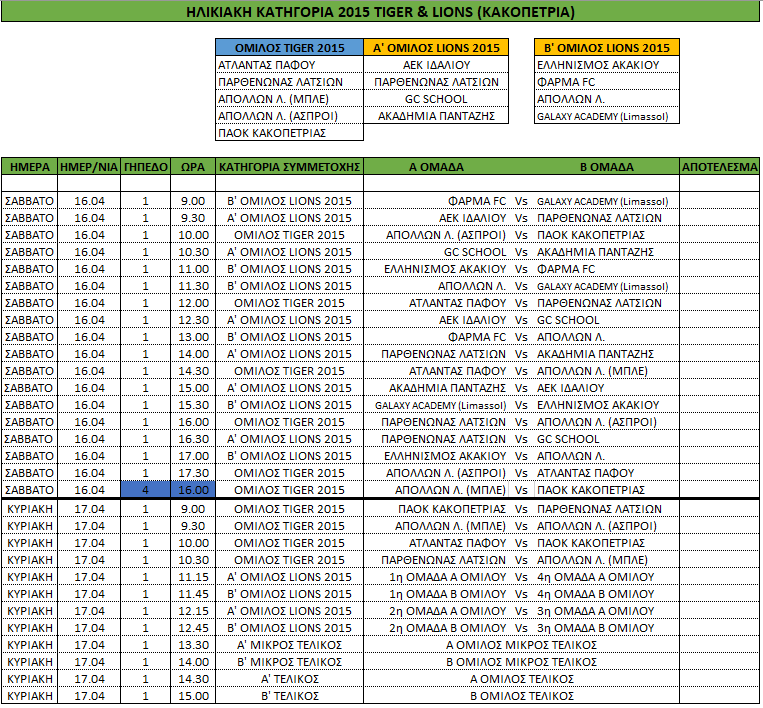The image size is (763, 708).
Task: Click 'ΠΑΡΘΕΝΩΝΑΣ ΛΑΤΣΙΩΝ' in the Sunday 9.00 match
Action: (599, 509)
